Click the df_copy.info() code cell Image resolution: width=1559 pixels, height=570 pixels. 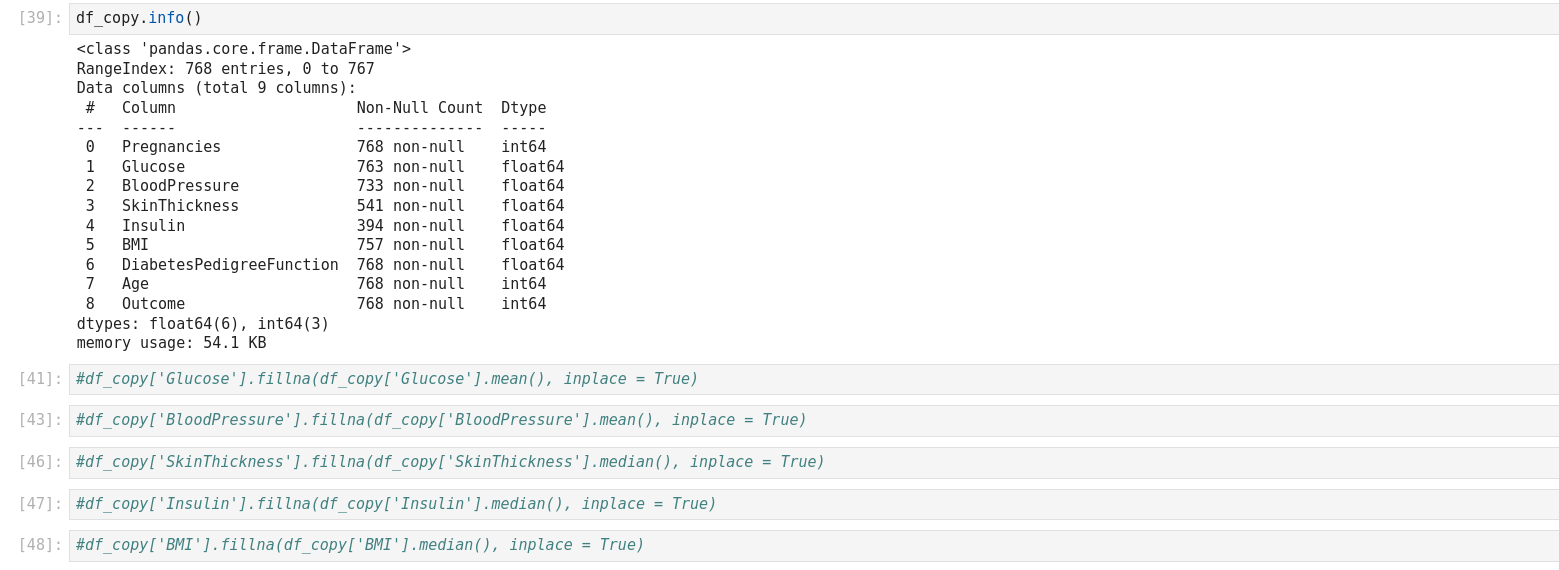pos(800,18)
